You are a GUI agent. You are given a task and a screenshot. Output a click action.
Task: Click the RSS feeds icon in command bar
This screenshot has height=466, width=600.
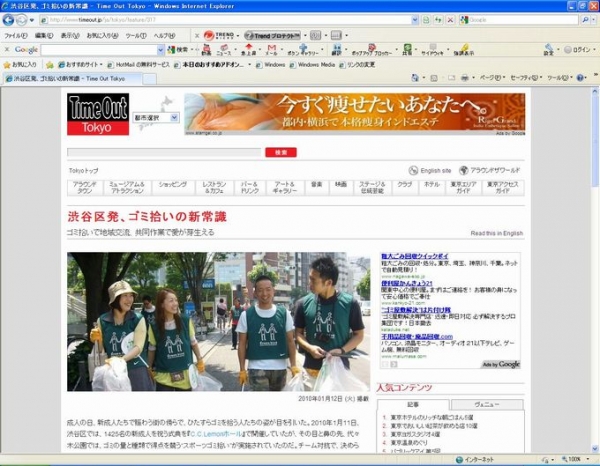434,78
